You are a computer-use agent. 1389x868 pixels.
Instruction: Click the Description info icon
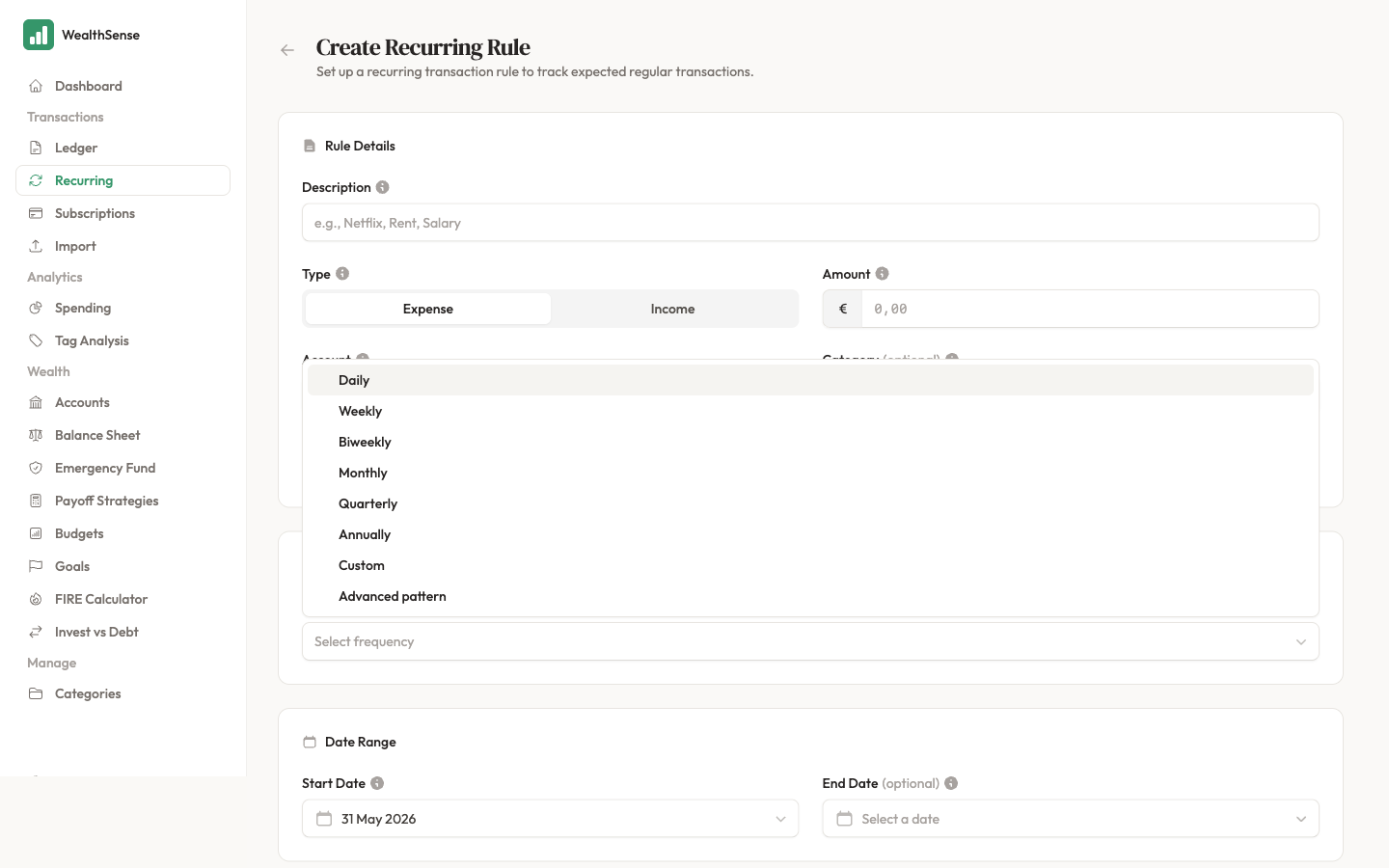click(x=383, y=187)
